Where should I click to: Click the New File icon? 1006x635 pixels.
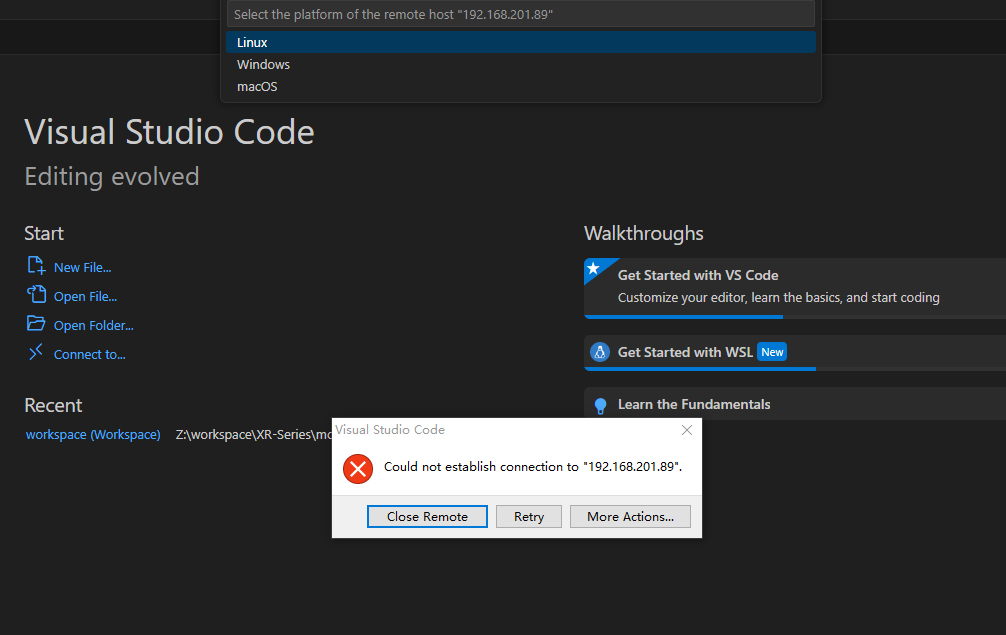[x=36, y=266]
